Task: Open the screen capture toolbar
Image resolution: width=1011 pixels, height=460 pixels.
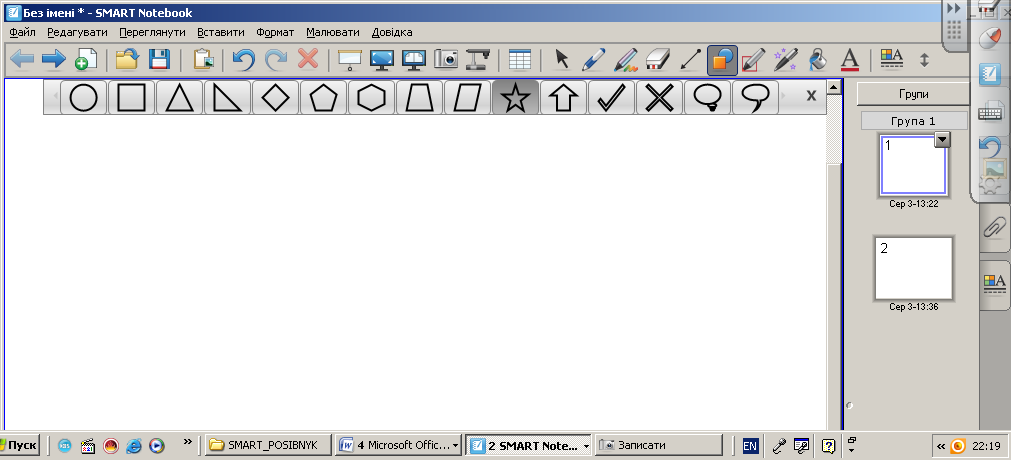Action: tap(446, 60)
